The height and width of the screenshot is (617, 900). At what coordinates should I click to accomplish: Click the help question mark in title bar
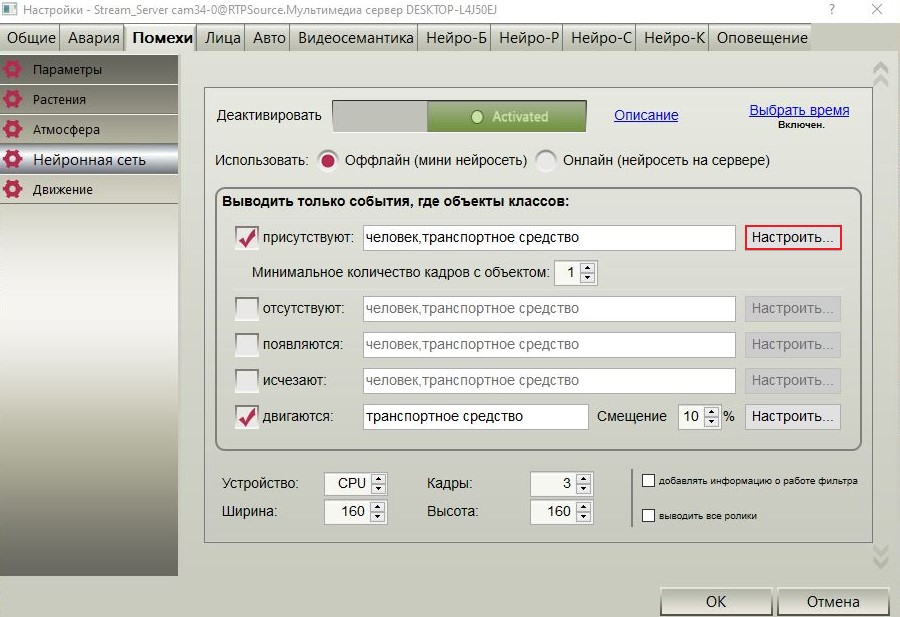click(832, 9)
